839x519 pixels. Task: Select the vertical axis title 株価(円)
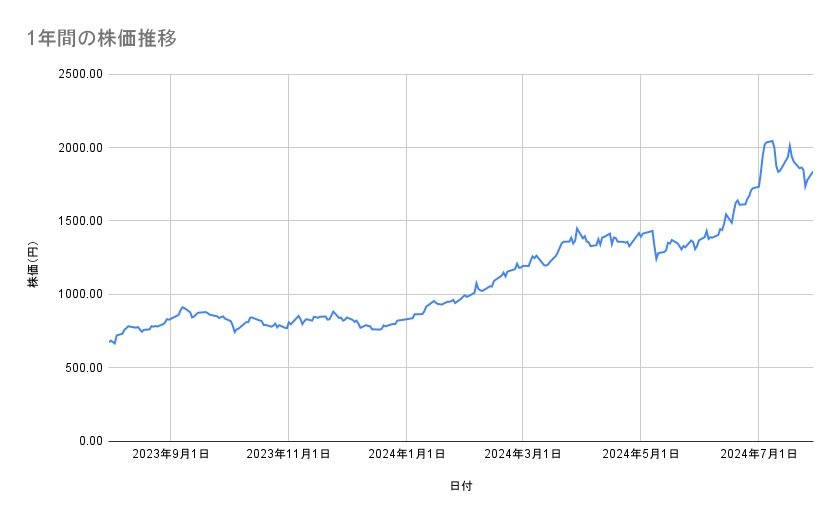33,257
